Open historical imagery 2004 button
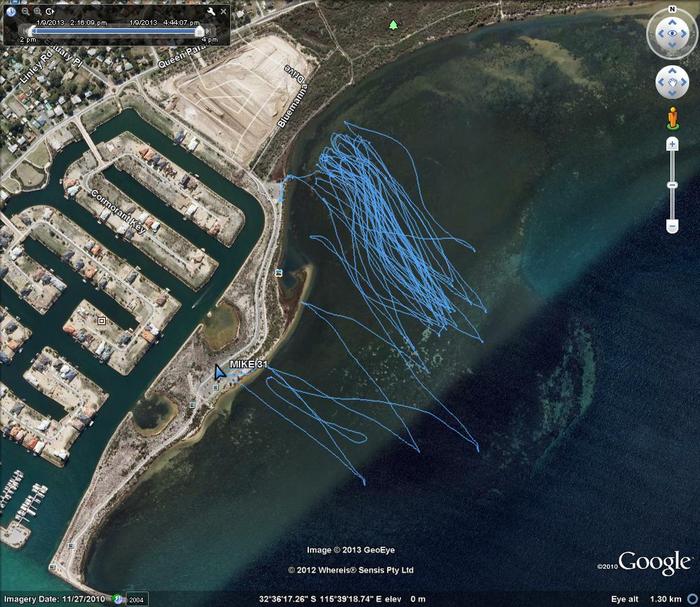The width and height of the screenshot is (700, 607). [133, 599]
